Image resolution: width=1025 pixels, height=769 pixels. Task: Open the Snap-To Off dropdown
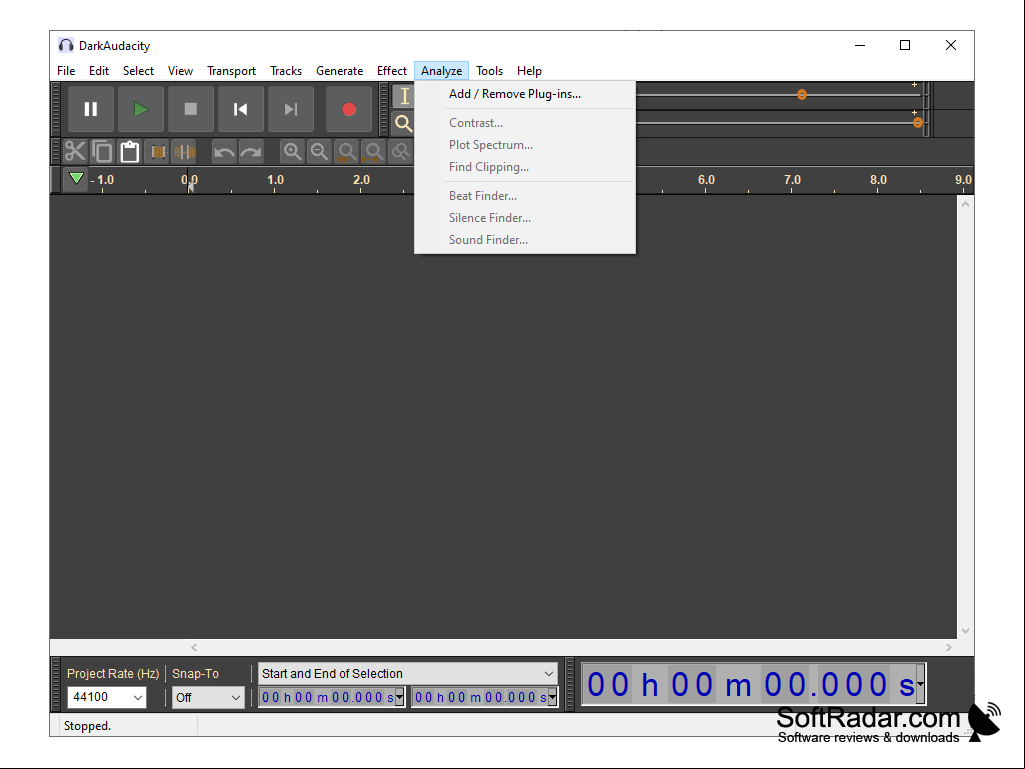point(208,698)
